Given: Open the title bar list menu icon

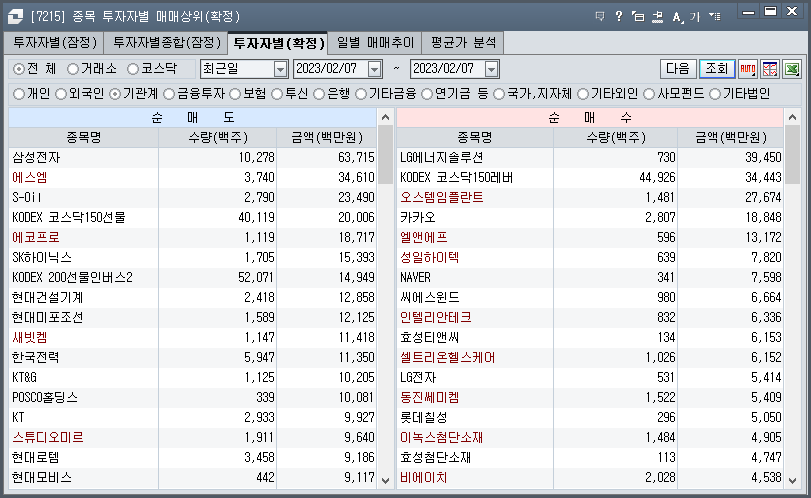Looking at the screenshot, I should pos(715,17).
